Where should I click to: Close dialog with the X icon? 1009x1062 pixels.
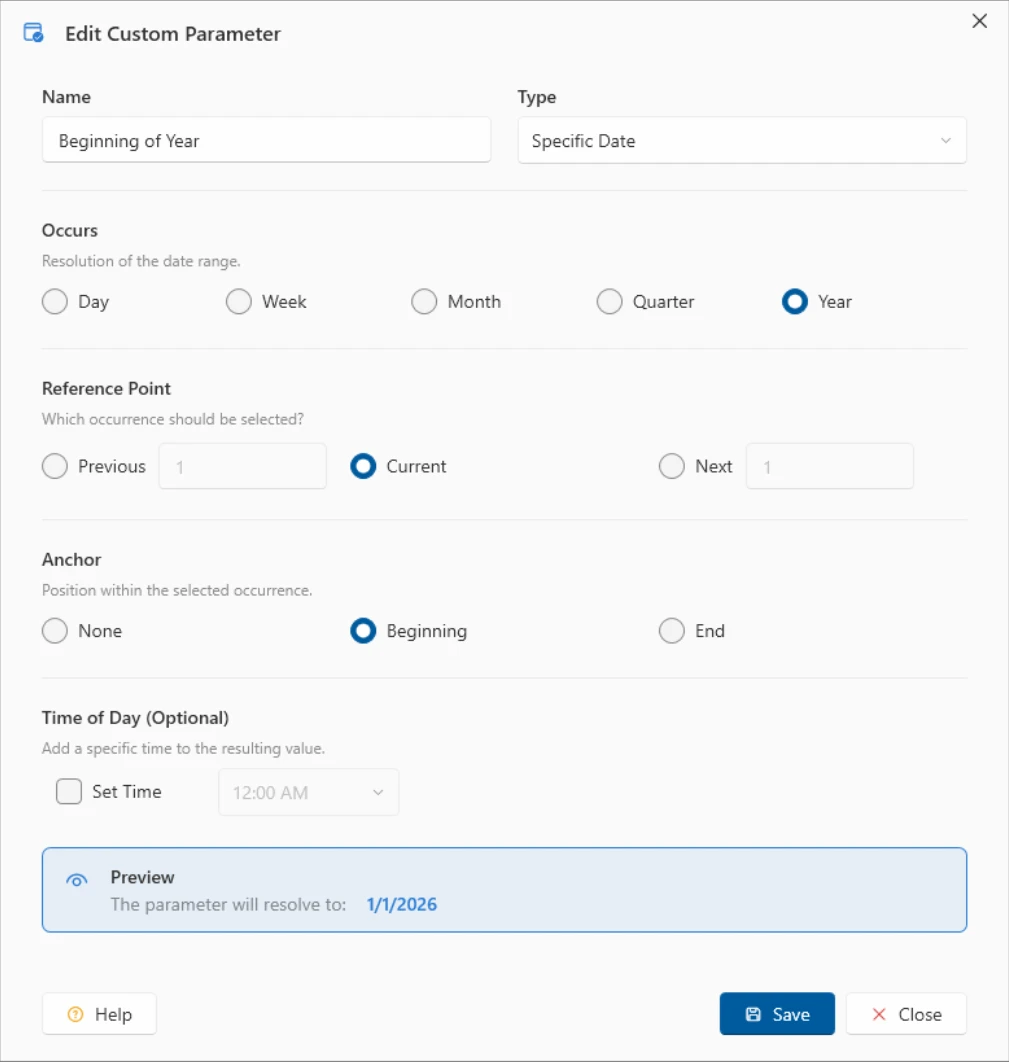(x=979, y=21)
